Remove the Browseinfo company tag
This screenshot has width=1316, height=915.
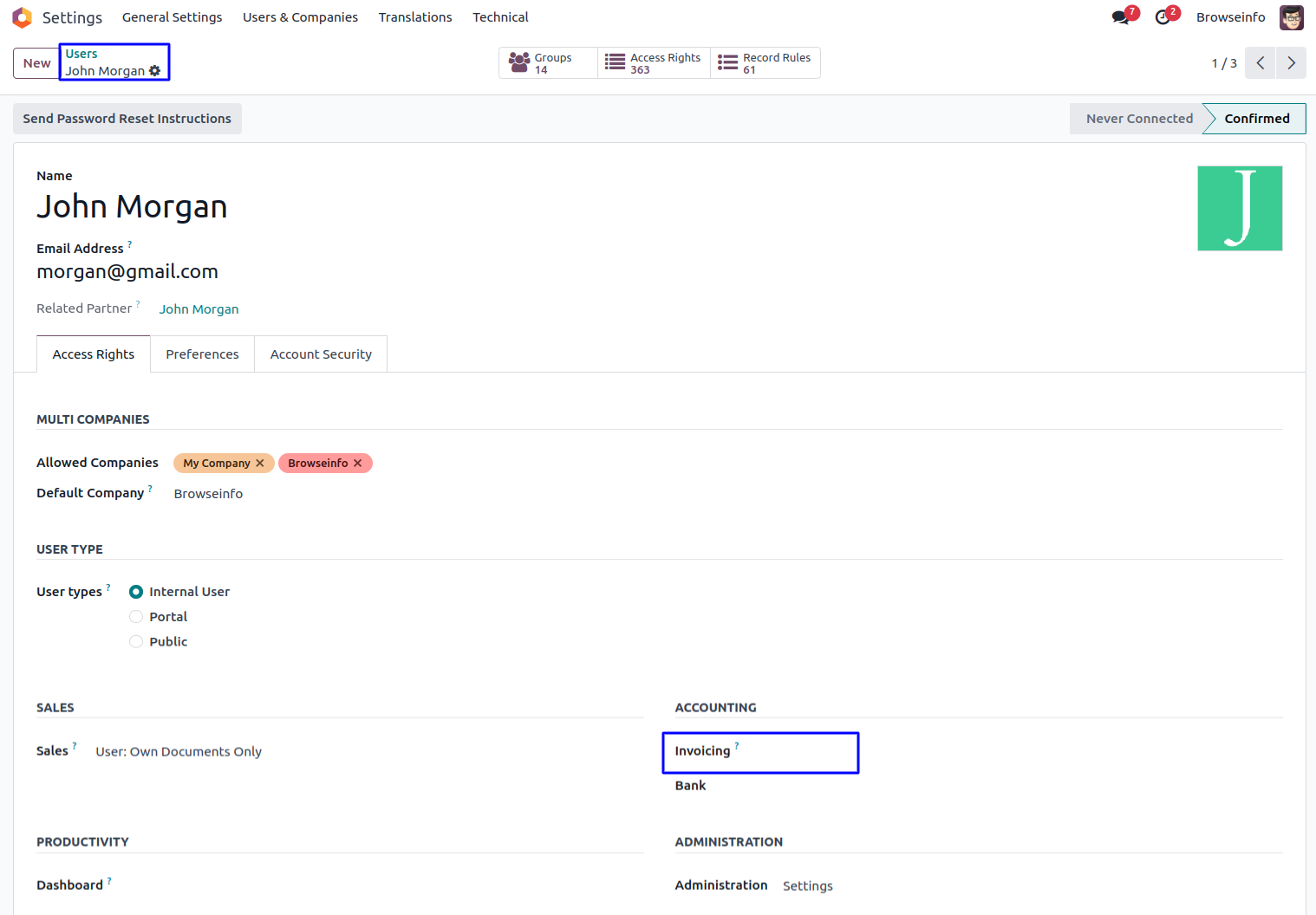(x=358, y=464)
